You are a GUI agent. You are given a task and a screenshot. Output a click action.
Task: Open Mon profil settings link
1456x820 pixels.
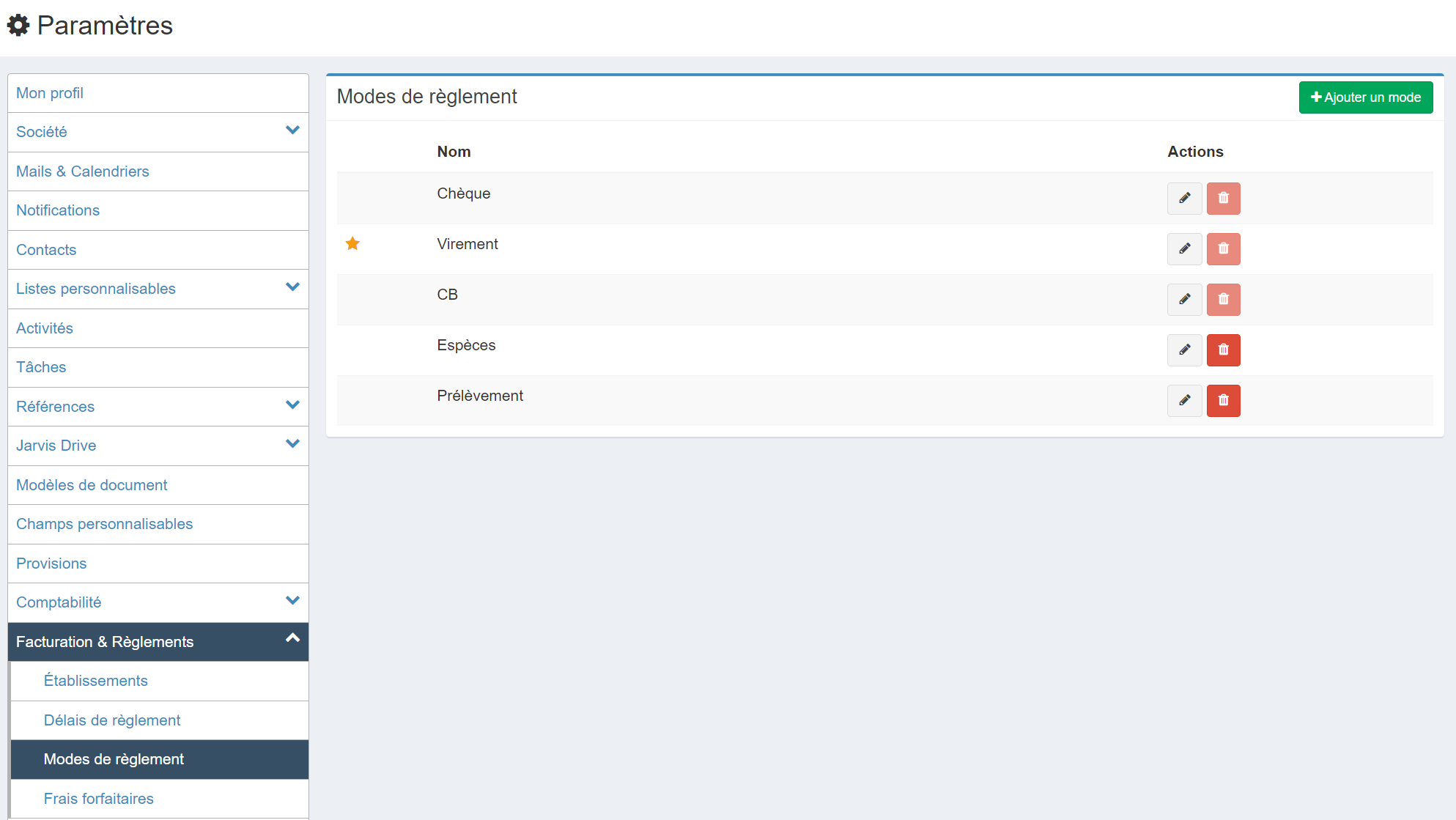click(50, 93)
